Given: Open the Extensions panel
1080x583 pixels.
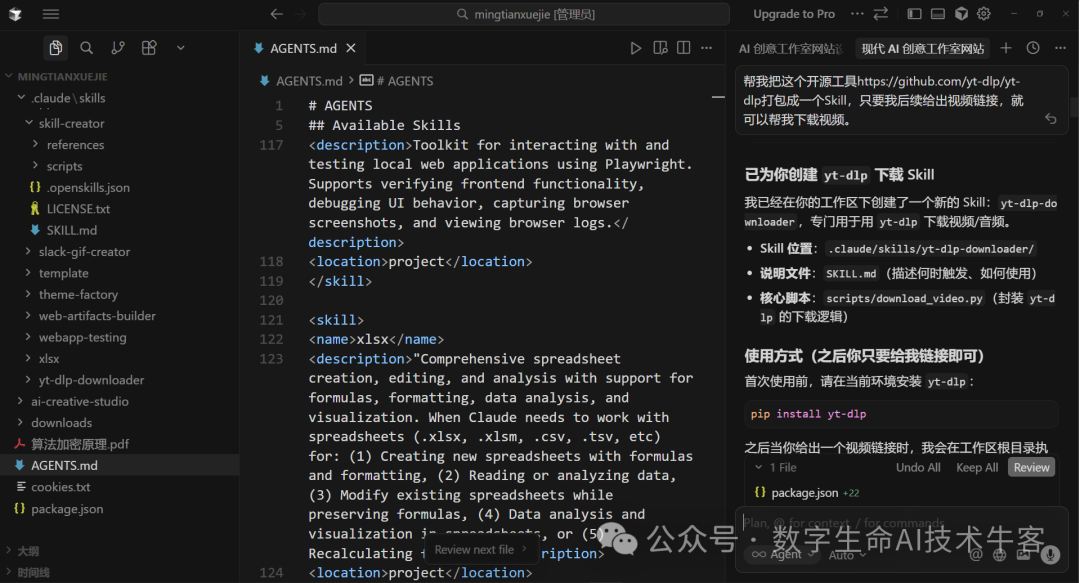Looking at the screenshot, I should (148, 47).
